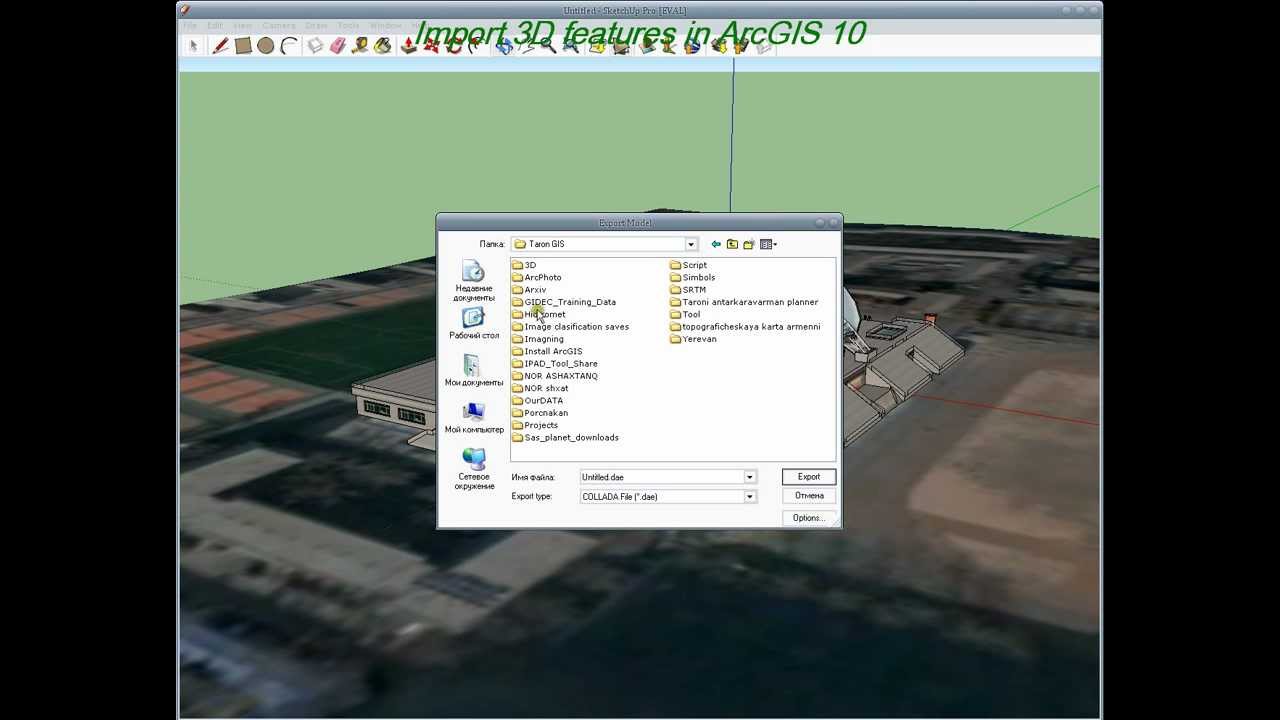Choose the Rectangle drawing tool
Screen dimensions: 1280x720
[x=243, y=46]
